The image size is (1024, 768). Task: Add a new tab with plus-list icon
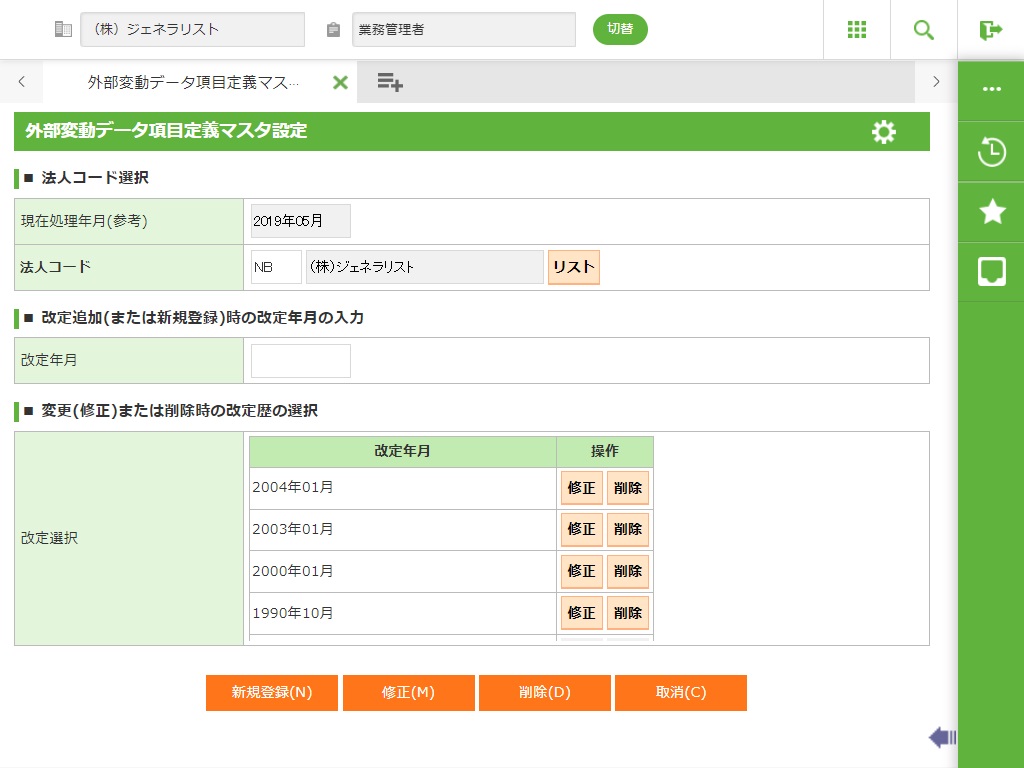click(390, 83)
